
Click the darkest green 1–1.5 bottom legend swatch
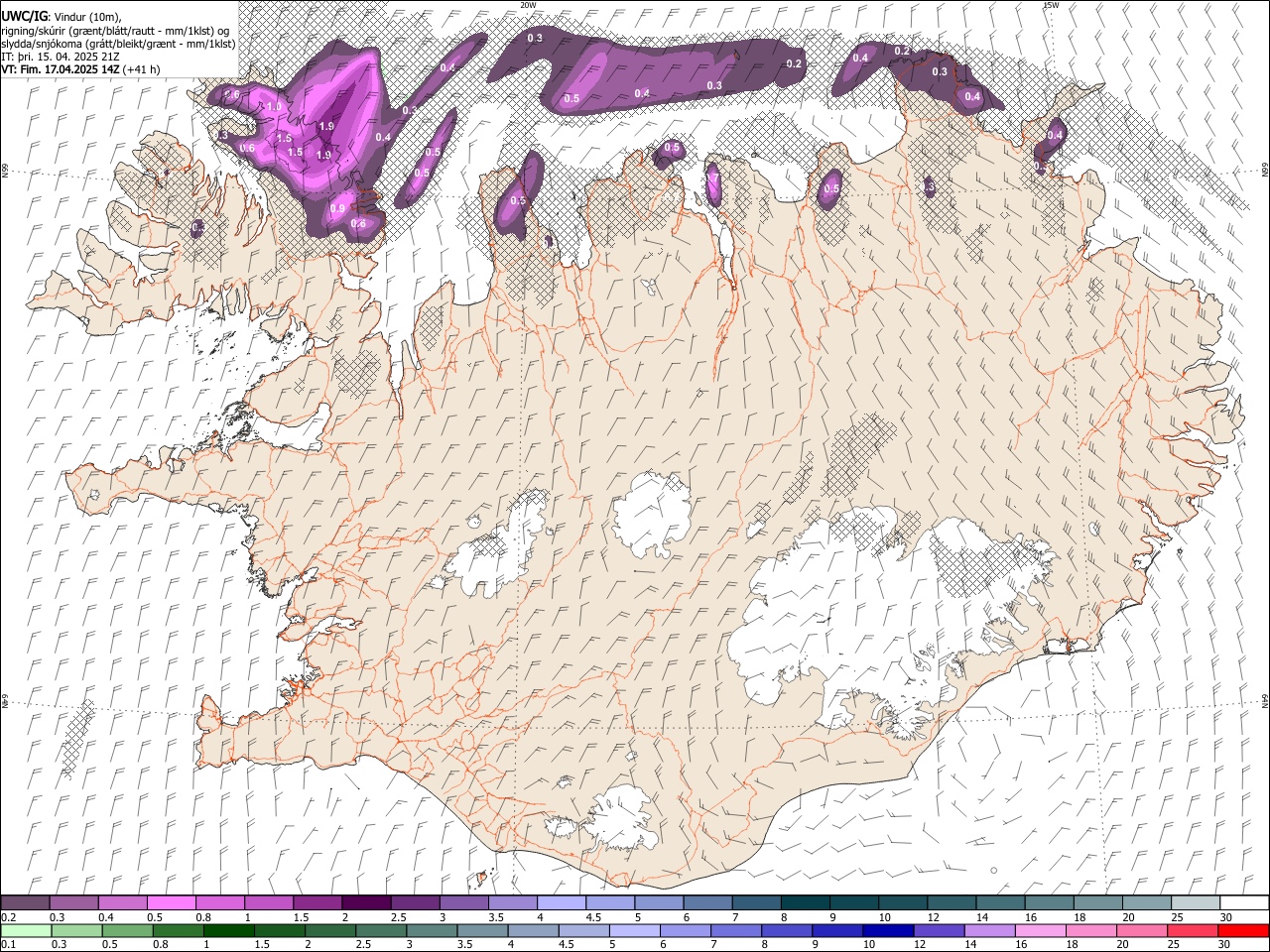(228, 930)
